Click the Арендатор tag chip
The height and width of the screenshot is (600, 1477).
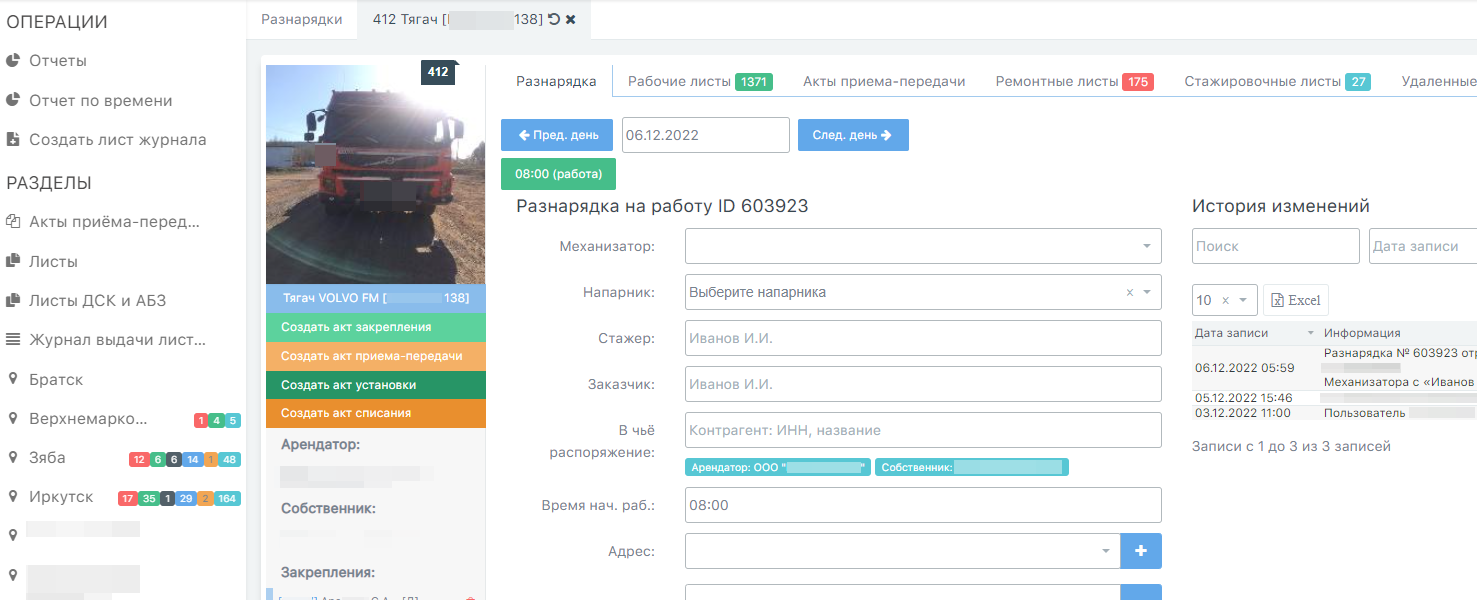777,467
